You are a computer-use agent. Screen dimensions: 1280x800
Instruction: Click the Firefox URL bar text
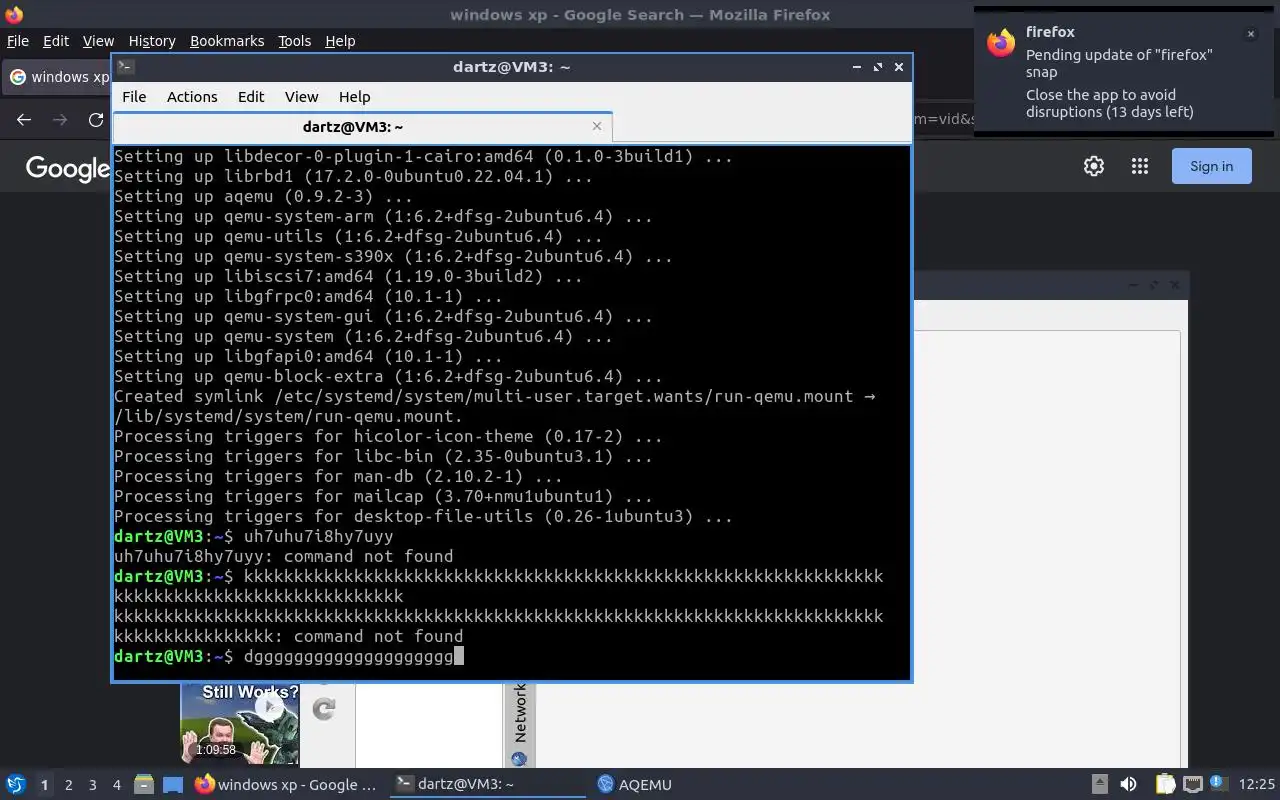944,119
